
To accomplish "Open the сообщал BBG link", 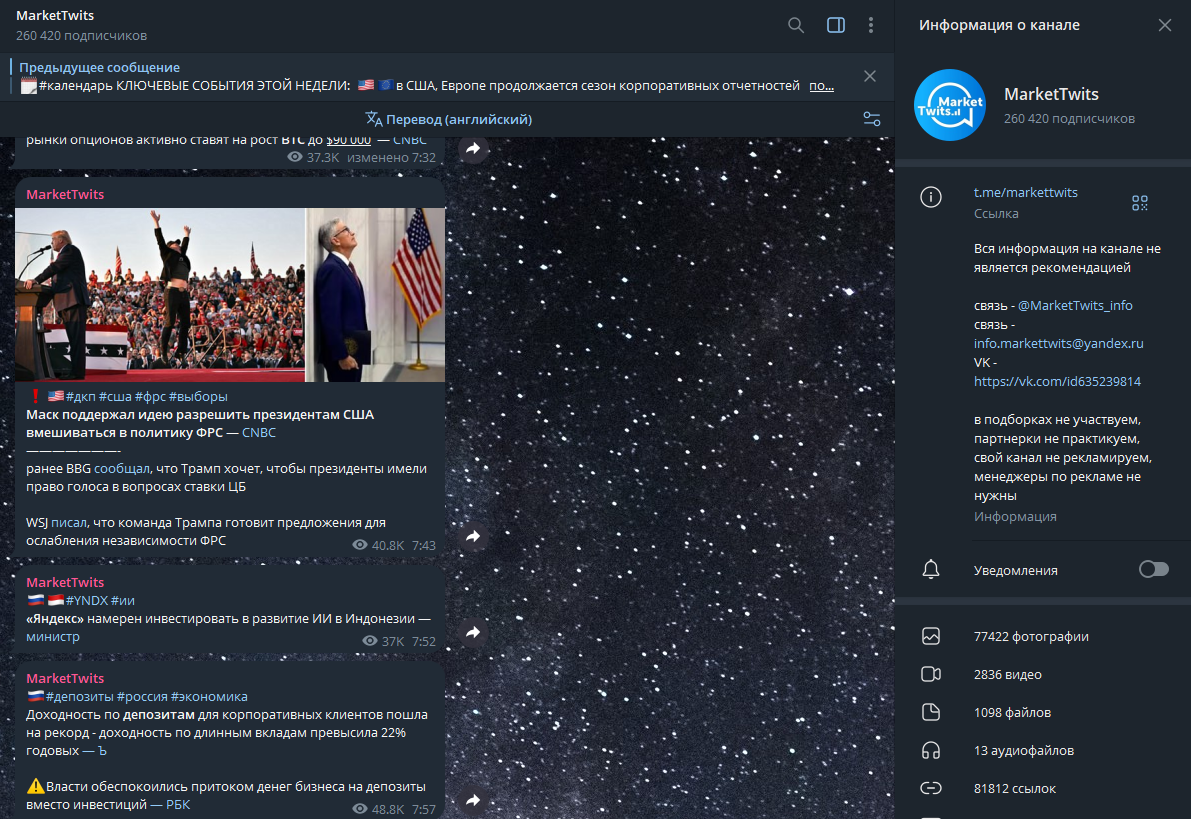I will pos(122,469).
